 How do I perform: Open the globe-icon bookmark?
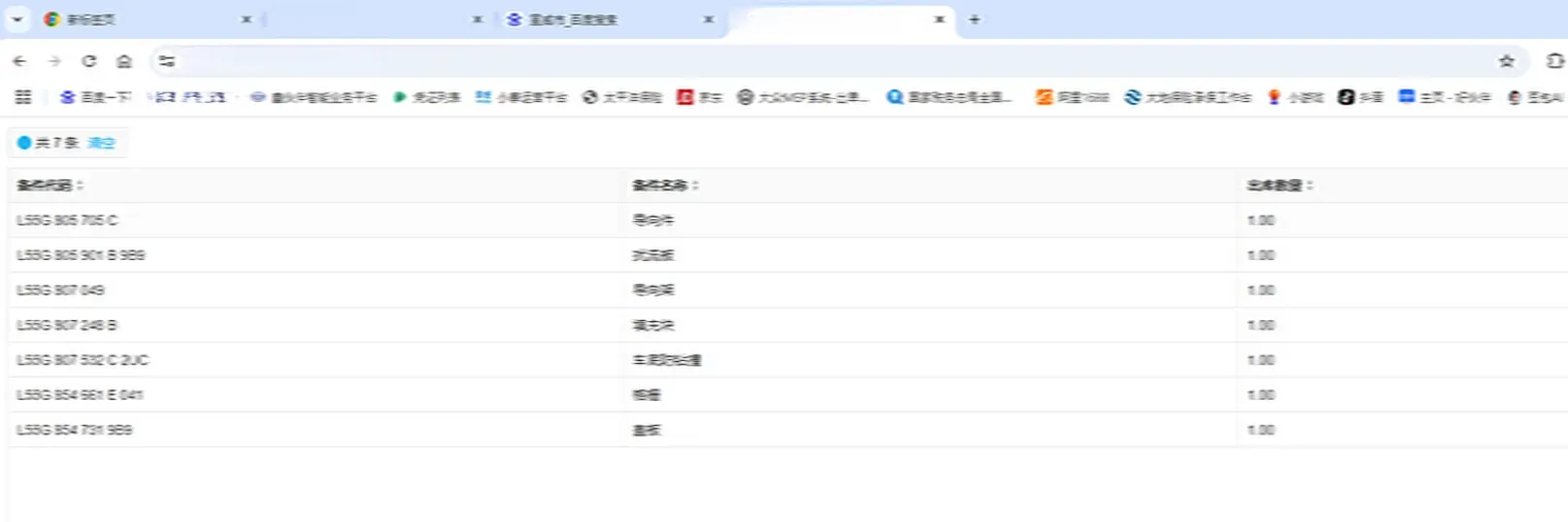point(621,97)
